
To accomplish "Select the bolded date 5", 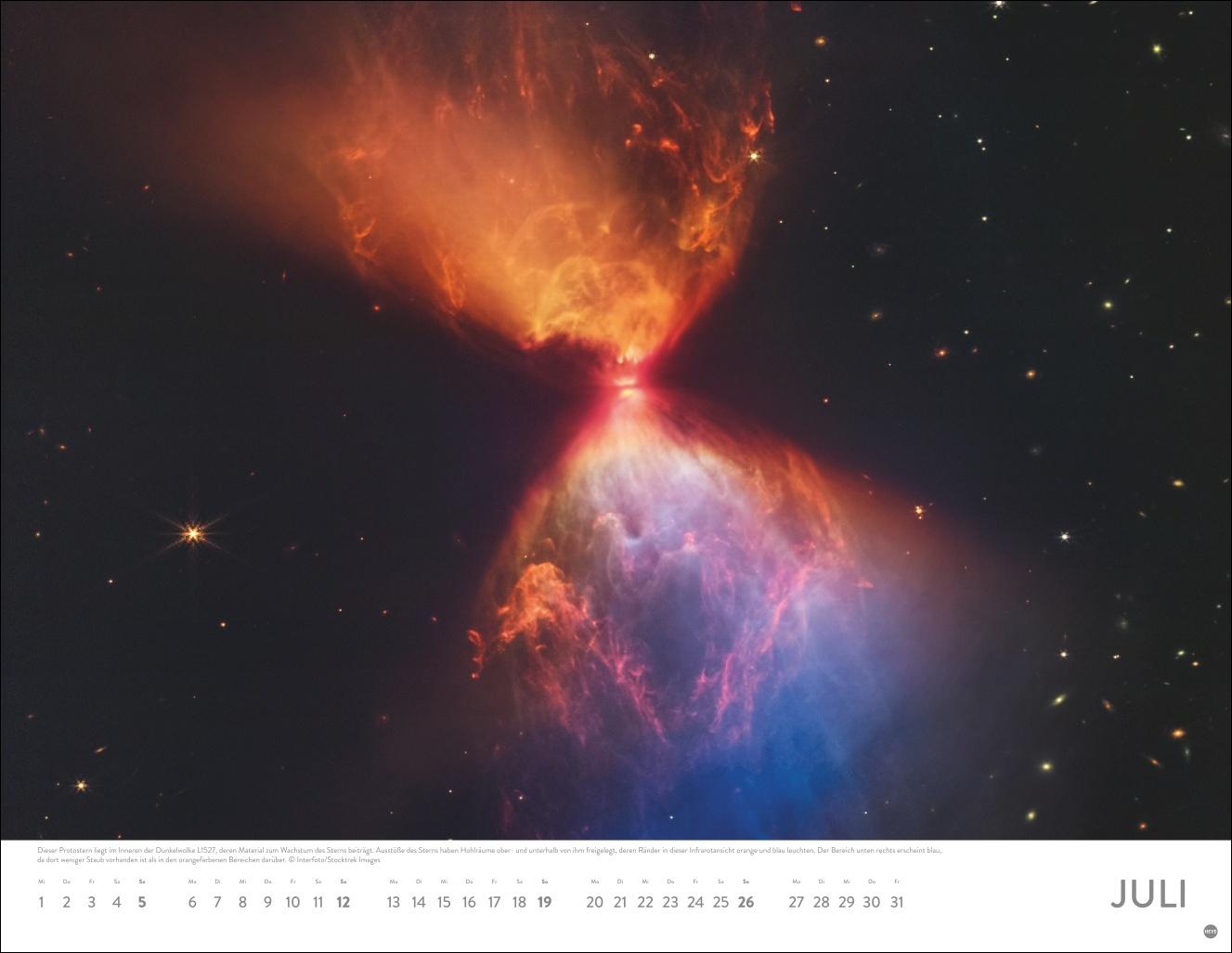I will [140, 902].
